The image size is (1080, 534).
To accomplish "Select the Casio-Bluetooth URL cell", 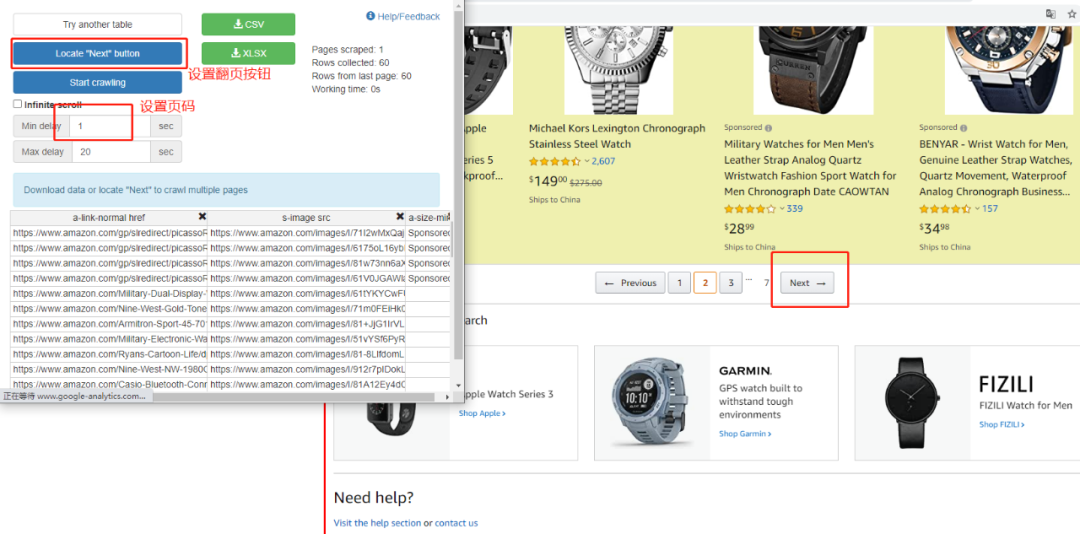I will (109, 384).
